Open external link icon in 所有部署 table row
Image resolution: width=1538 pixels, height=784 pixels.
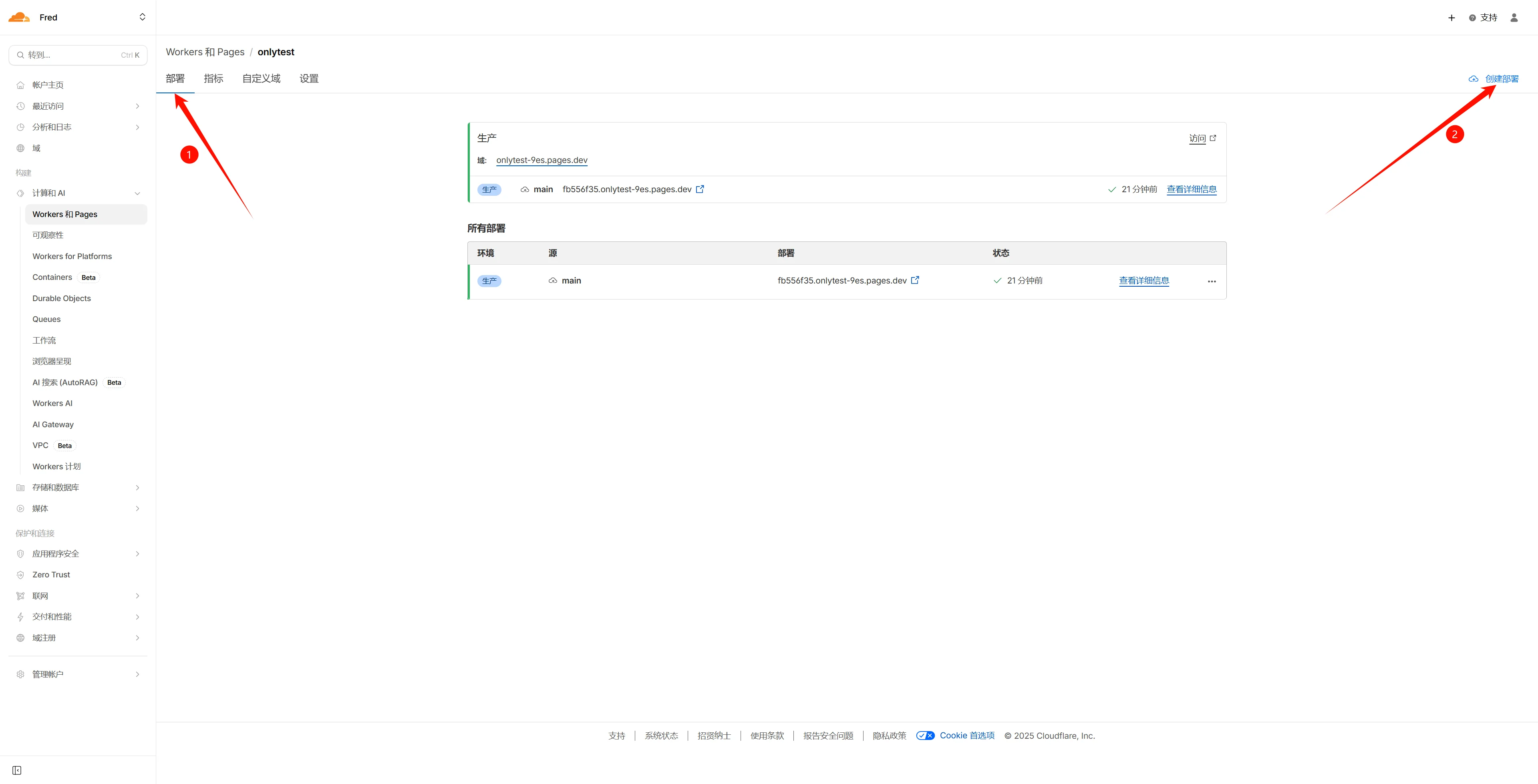pos(915,280)
